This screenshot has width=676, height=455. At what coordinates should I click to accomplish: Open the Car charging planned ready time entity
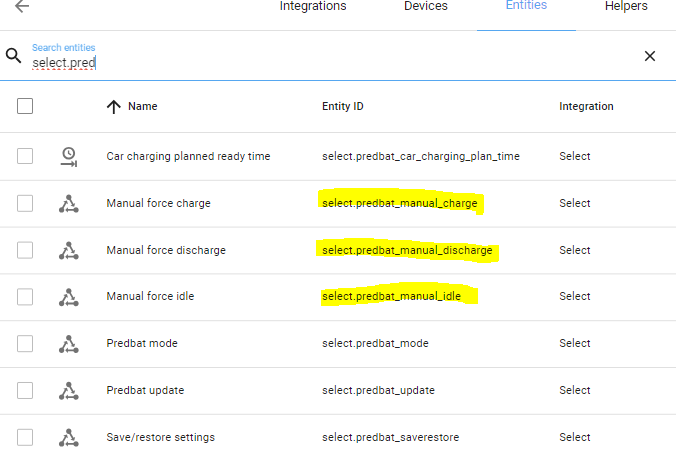click(x=188, y=156)
